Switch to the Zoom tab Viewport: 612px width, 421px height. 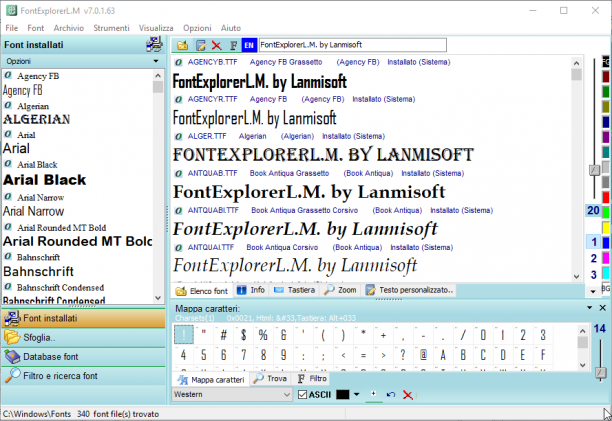(340, 290)
